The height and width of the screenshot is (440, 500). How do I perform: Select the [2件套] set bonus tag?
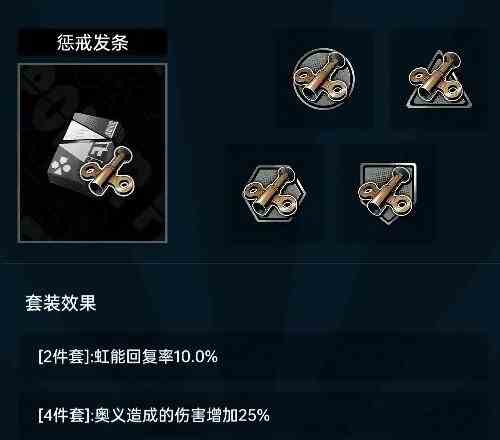pos(65,357)
